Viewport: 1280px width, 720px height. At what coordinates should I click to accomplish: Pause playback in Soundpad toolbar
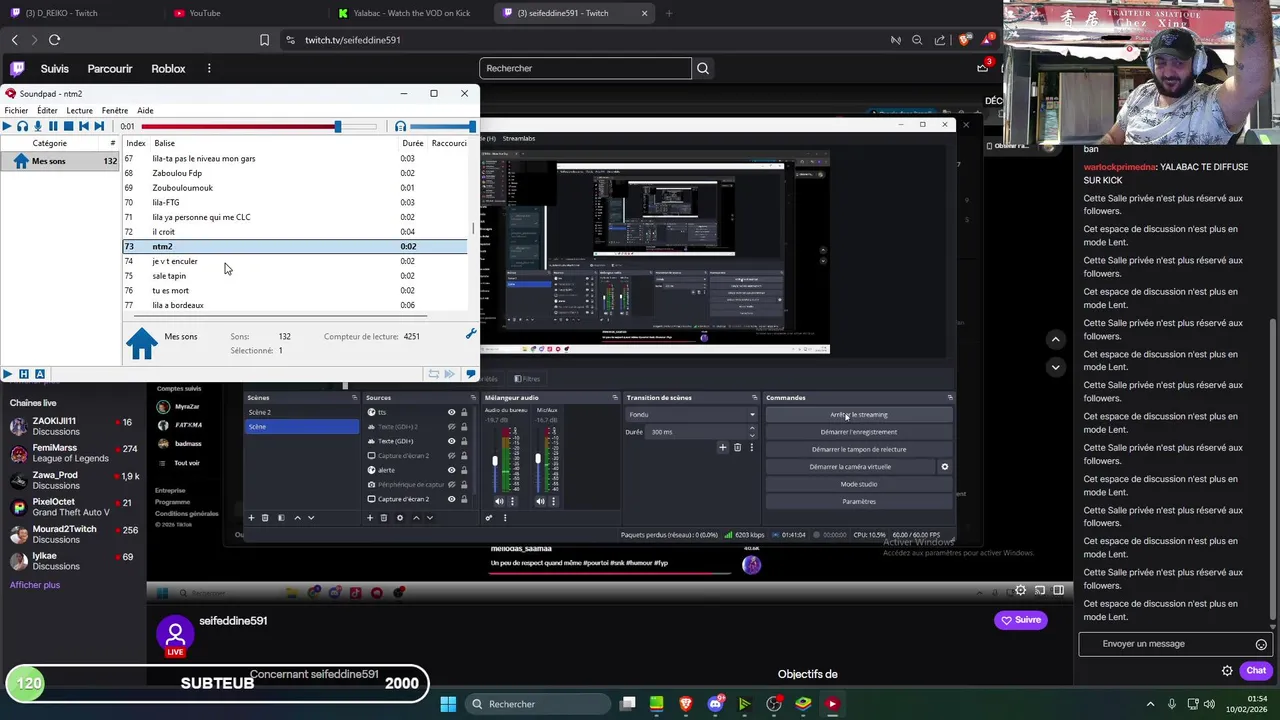(x=53, y=126)
